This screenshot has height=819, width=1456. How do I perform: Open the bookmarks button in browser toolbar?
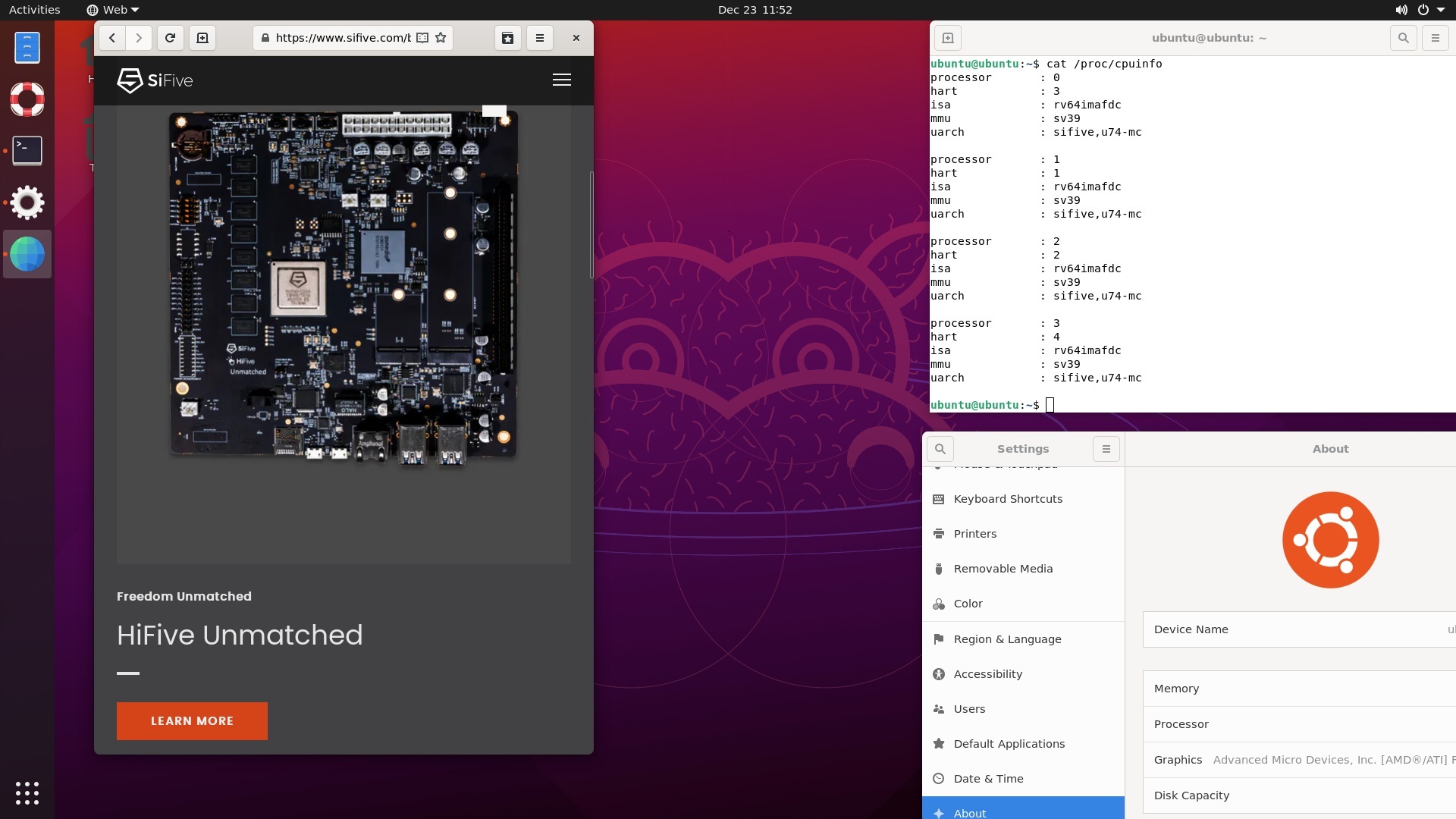tap(508, 38)
